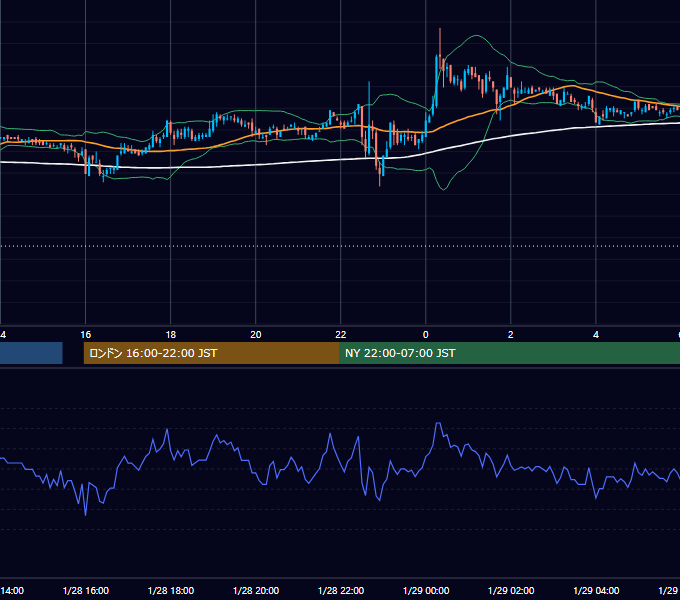Image resolution: width=680 pixels, height=600 pixels.
Task: Click the 1/29 00:00 date label
Action: click(426, 590)
